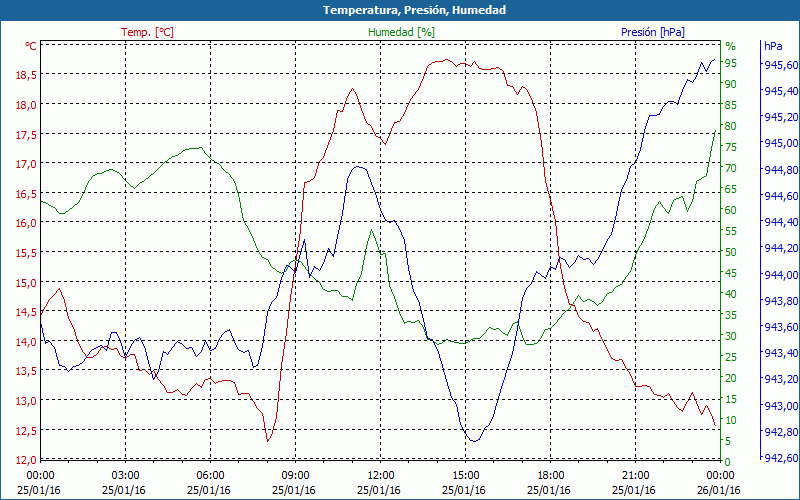Image resolution: width=800 pixels, height=500 pixels.
Task: Select the 944,60 pressure axis value
Action: pos(781,196)
